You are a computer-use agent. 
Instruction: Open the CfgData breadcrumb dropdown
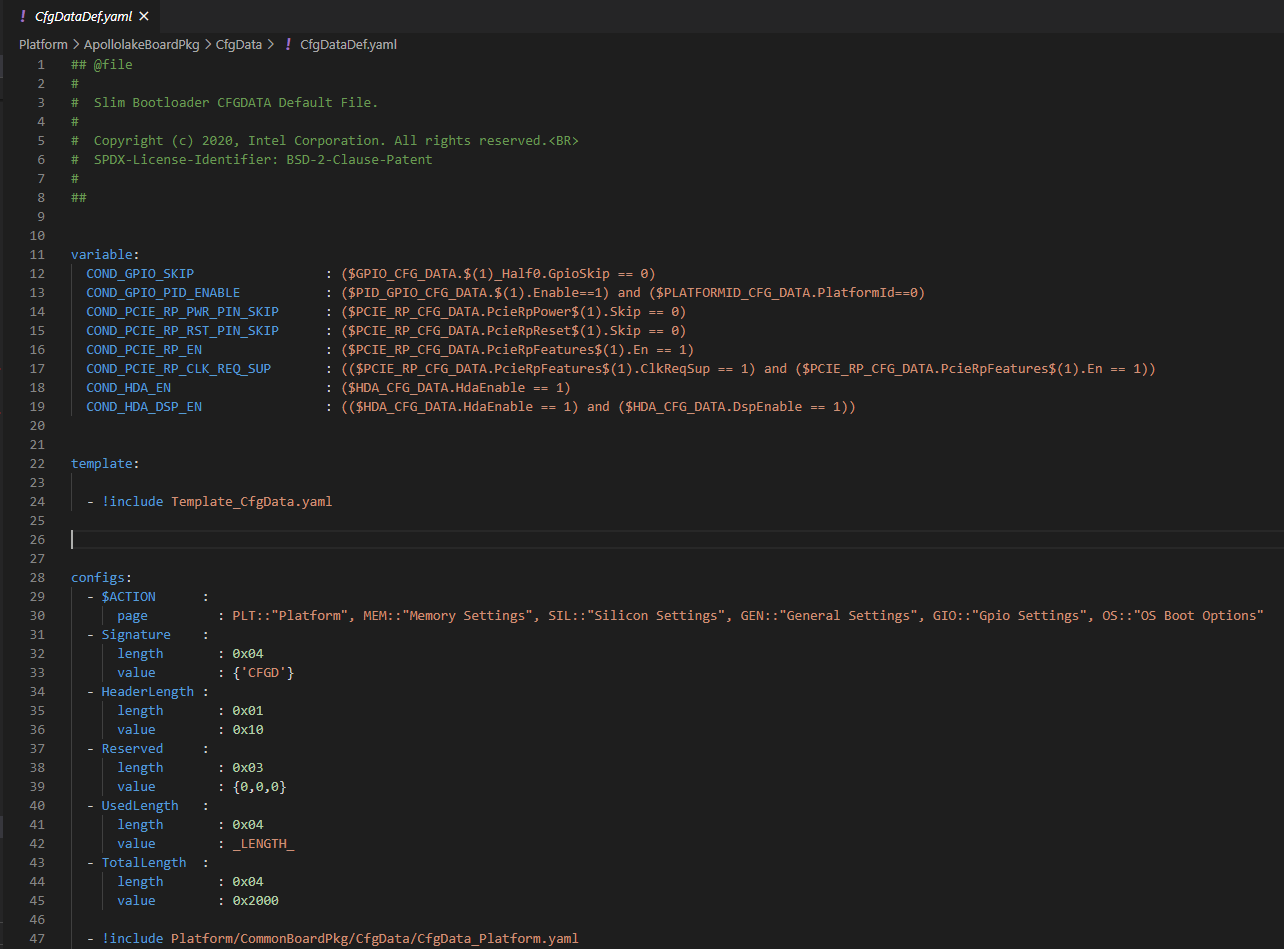coord(239,44)
